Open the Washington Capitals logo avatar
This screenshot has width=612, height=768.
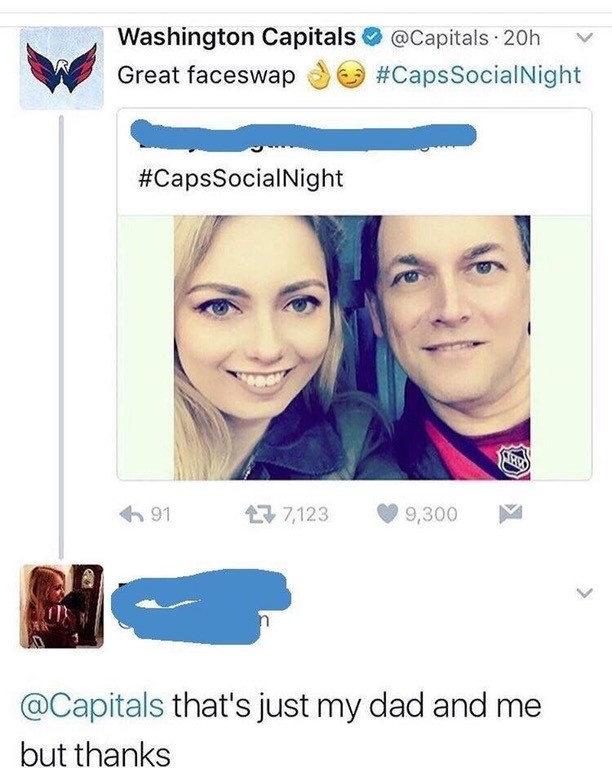(61, 67)
